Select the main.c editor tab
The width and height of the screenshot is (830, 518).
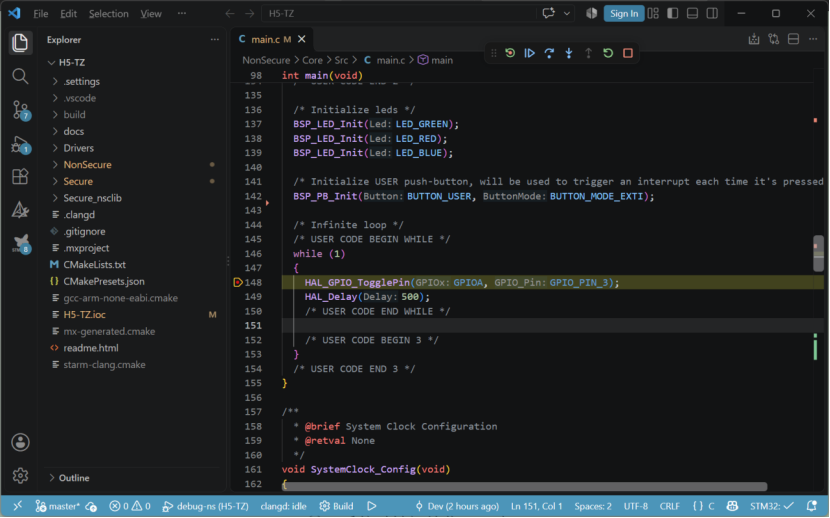(x=272, y=39)
